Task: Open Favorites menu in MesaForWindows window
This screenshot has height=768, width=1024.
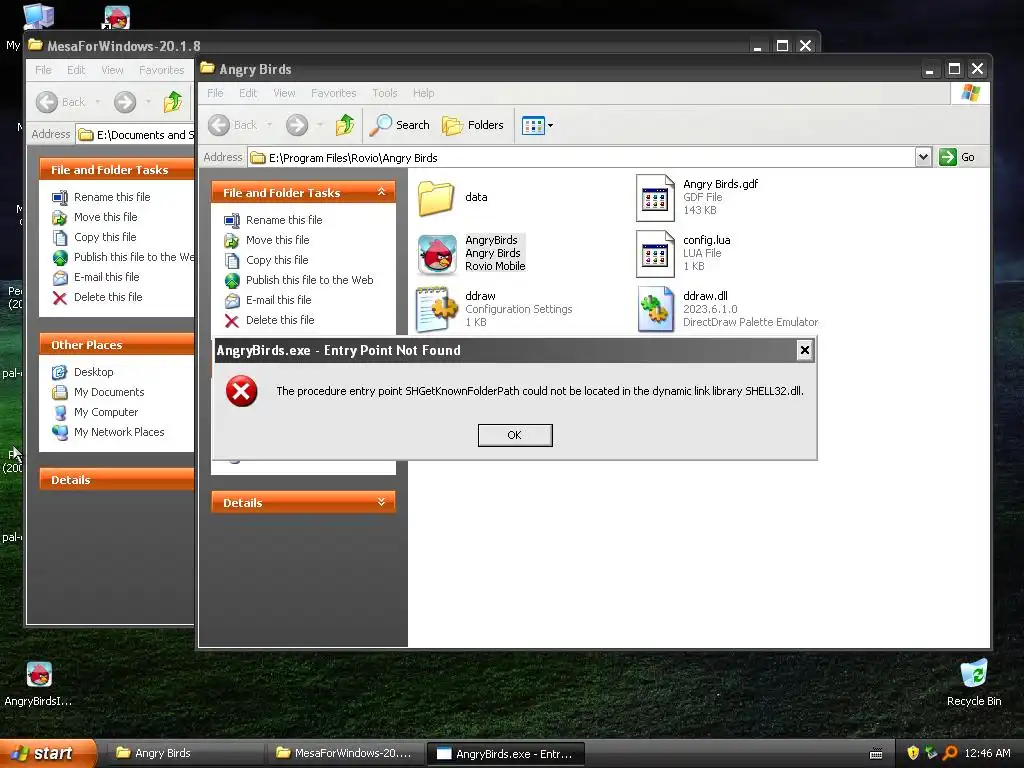Action: pyautogui.click(x=161, y=70)
